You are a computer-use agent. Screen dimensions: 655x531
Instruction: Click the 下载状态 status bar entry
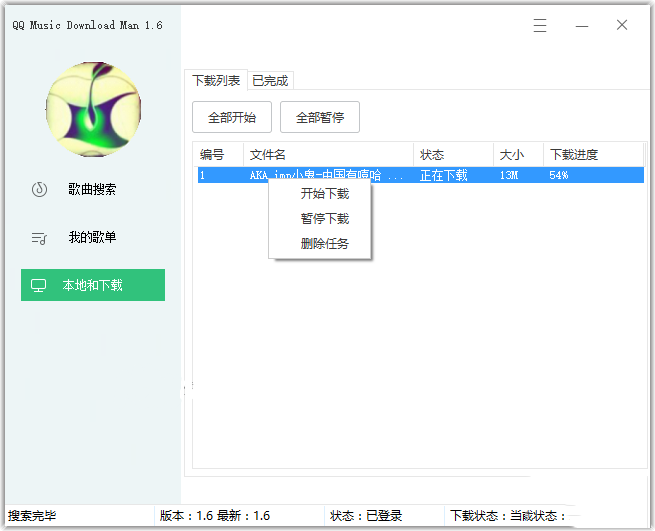click(x=508, y=516)
